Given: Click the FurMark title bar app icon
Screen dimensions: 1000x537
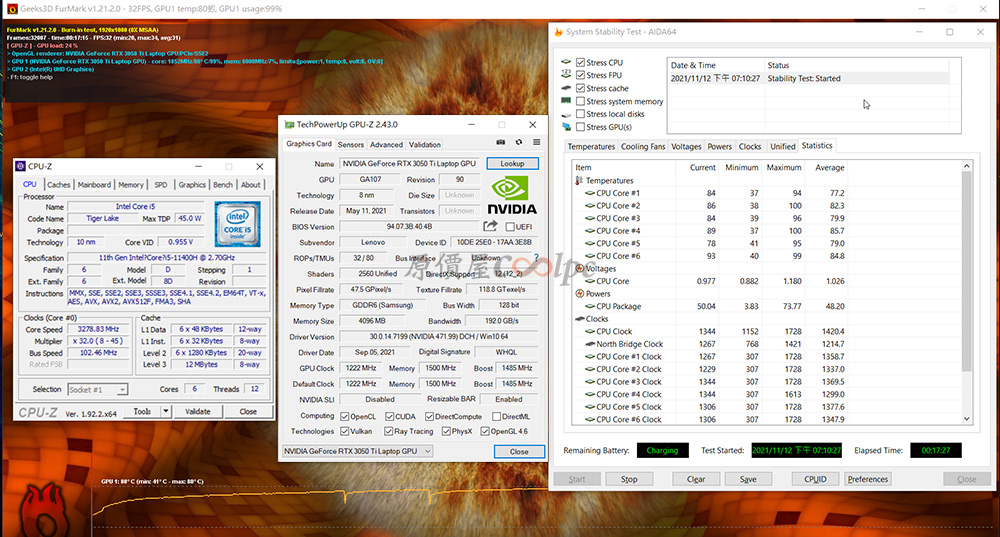Looking at the screenshot, I should 12,9.
